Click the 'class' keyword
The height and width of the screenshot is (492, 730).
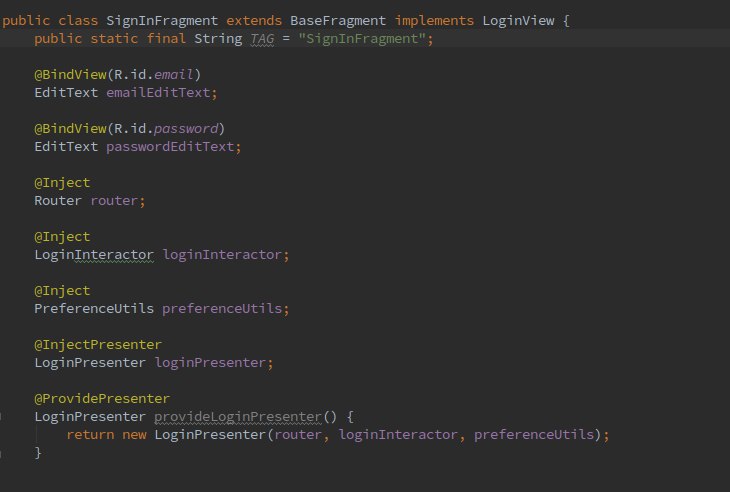click(x=78, y=21)
